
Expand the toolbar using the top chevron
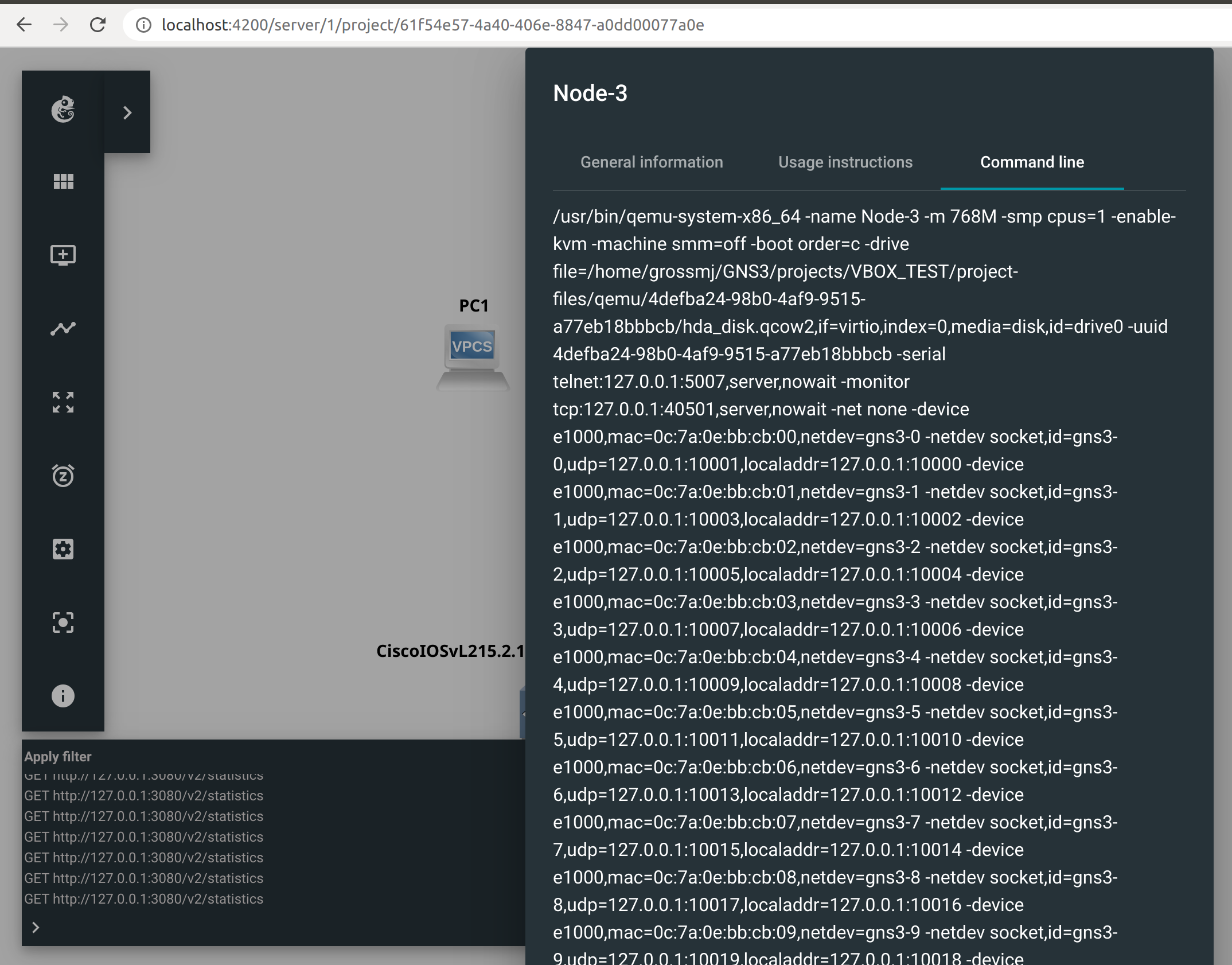pyautogui.click(x=126, y=112)
